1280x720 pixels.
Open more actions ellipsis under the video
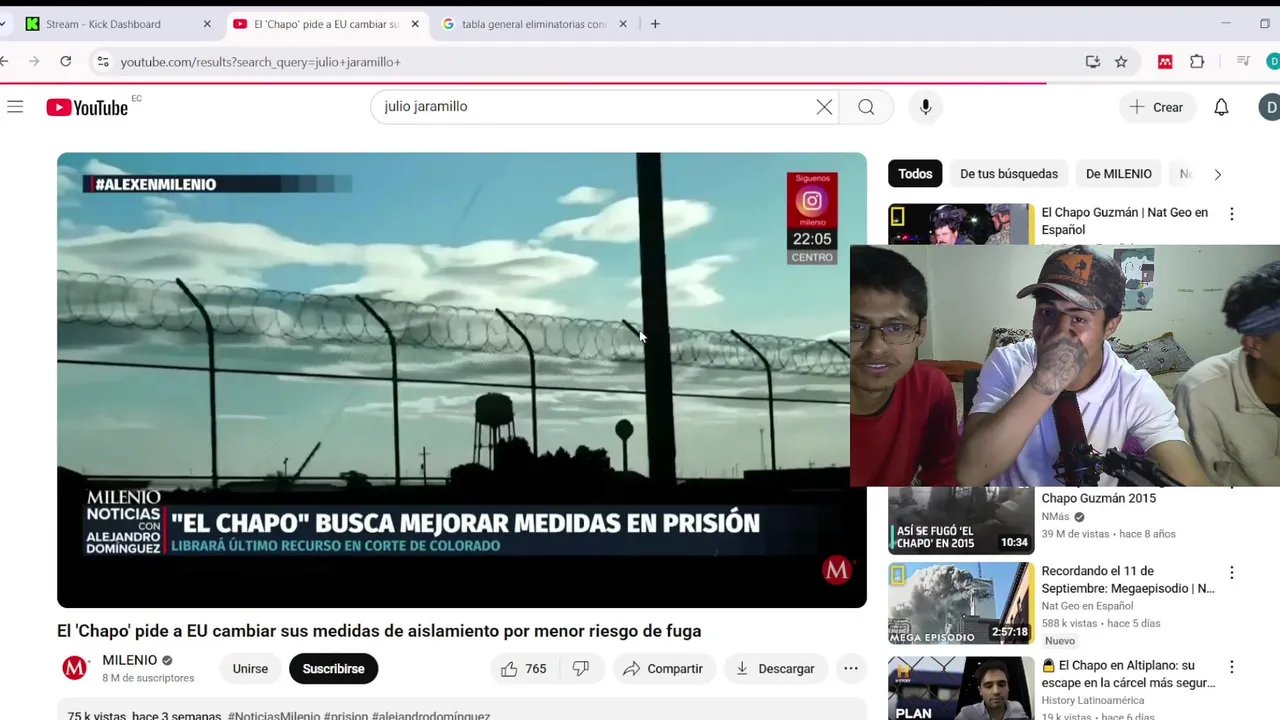click(851, 669)
